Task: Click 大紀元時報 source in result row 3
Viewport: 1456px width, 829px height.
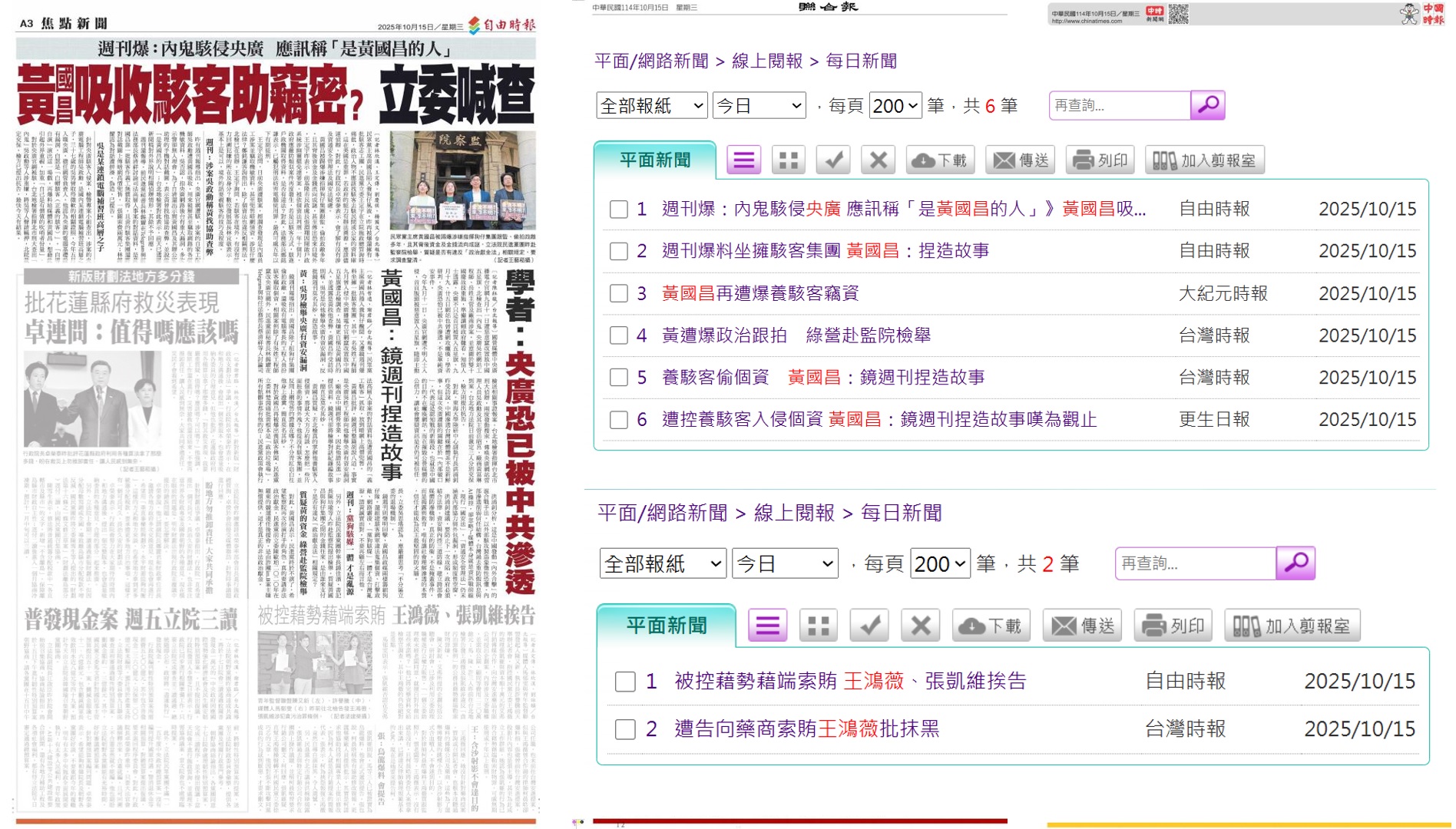Action: [x=1223, y=293]
